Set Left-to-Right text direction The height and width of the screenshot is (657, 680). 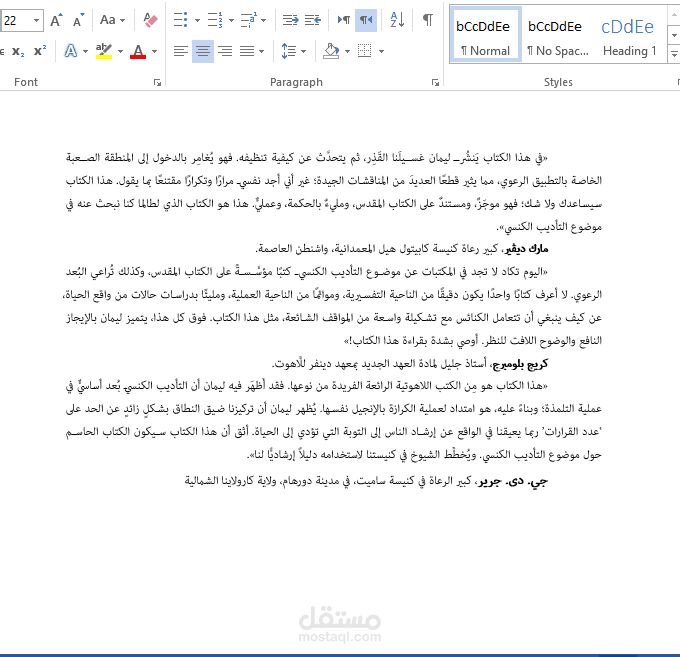point(344,20)
